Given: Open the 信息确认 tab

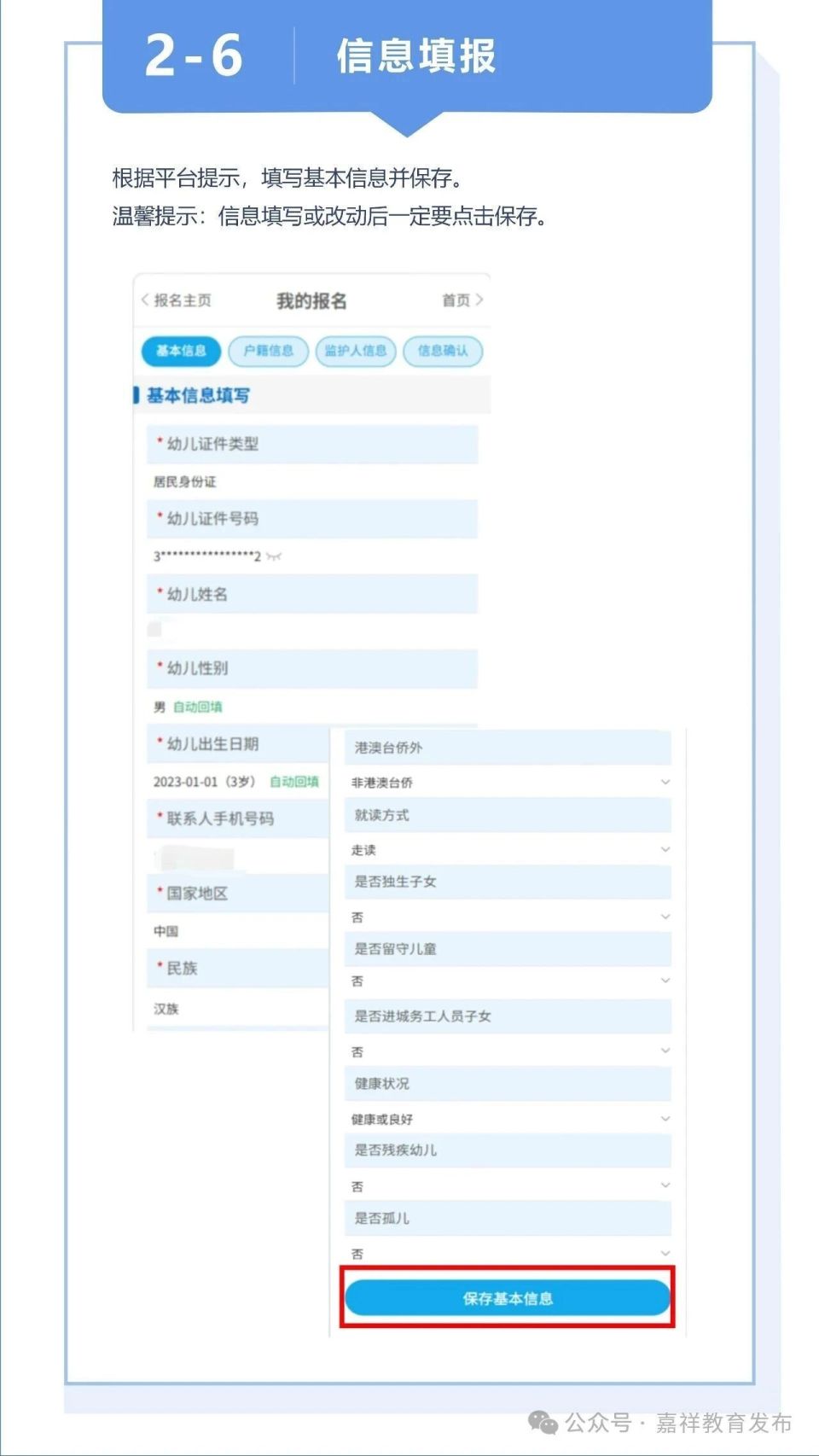Looking at the screenshot, I should 443,351.
